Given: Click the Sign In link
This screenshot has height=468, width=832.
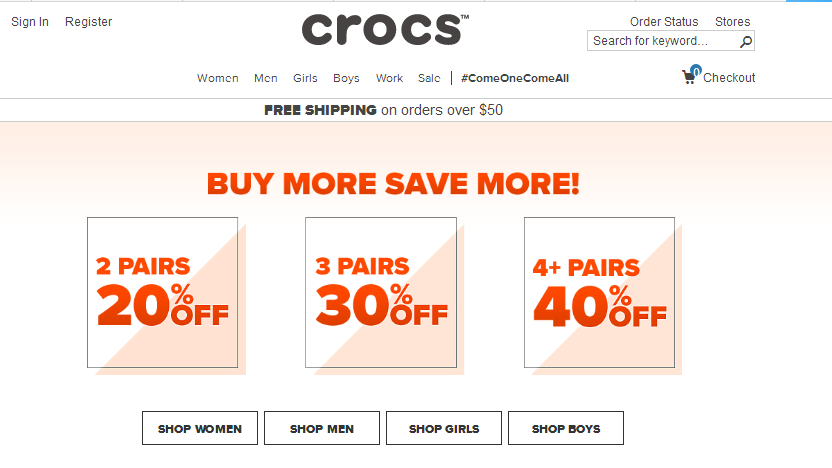Looking at the screenshot, I should [x=30, y=22].
